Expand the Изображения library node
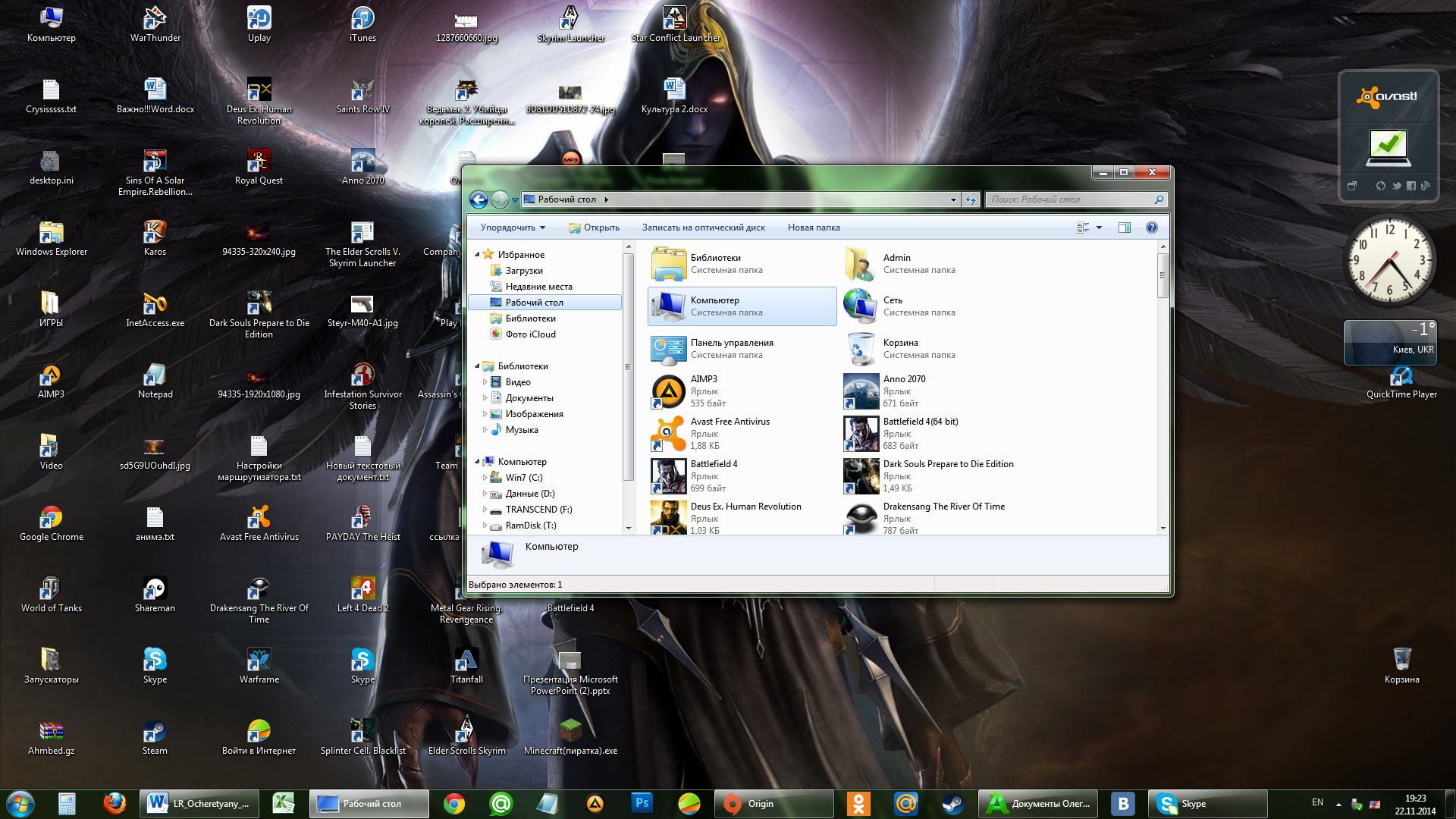The width and height of the screenshot is (1456, 819). (x=485, y=414)
